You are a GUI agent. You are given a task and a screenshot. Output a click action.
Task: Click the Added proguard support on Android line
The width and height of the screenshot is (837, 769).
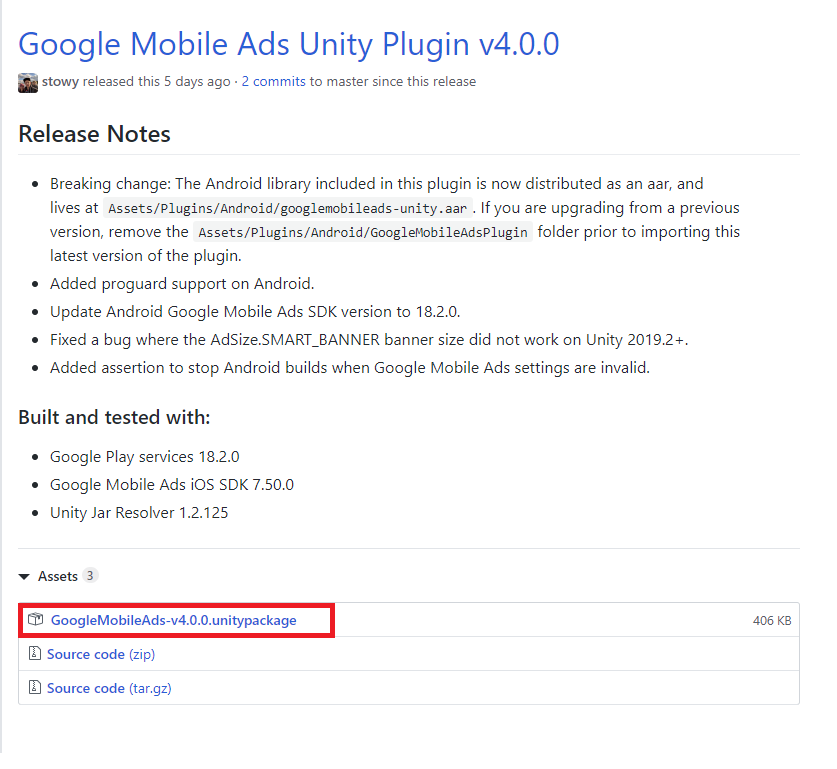[182, 284]
